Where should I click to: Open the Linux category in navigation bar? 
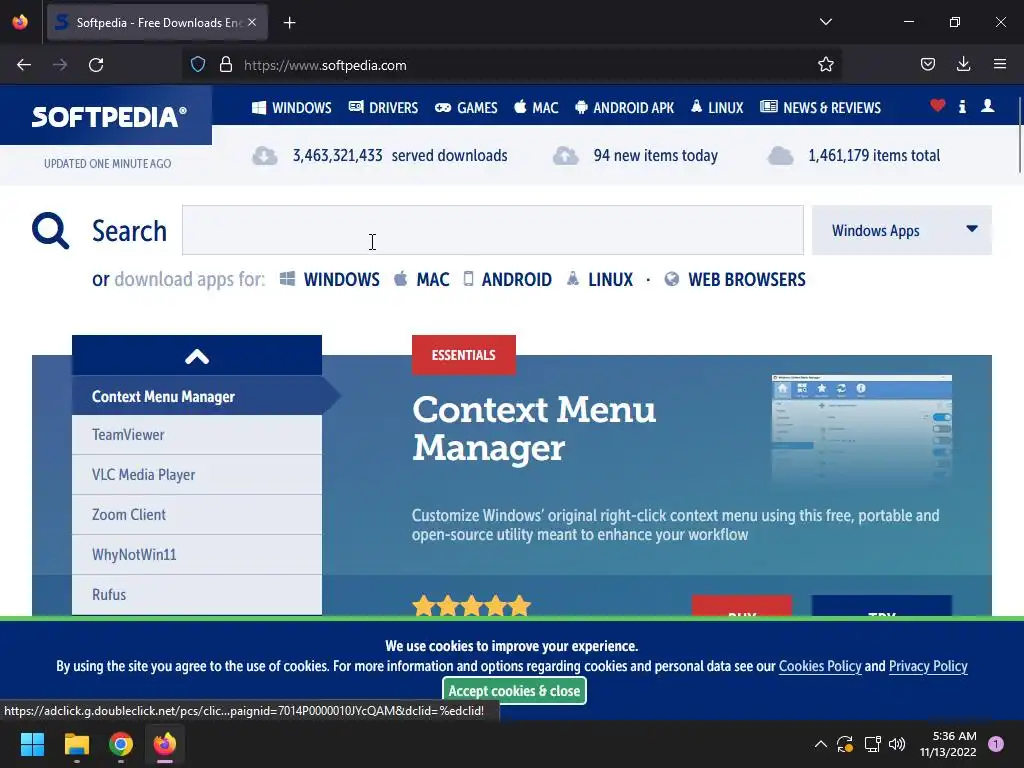[717, 108]
